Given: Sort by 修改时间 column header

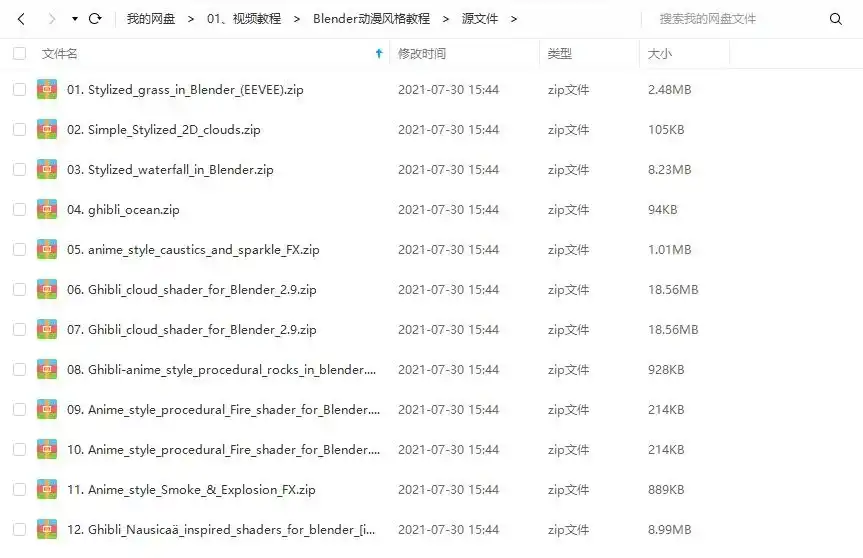Looking at the screenshot, I should pyautogui.click(x=422, y=53).
